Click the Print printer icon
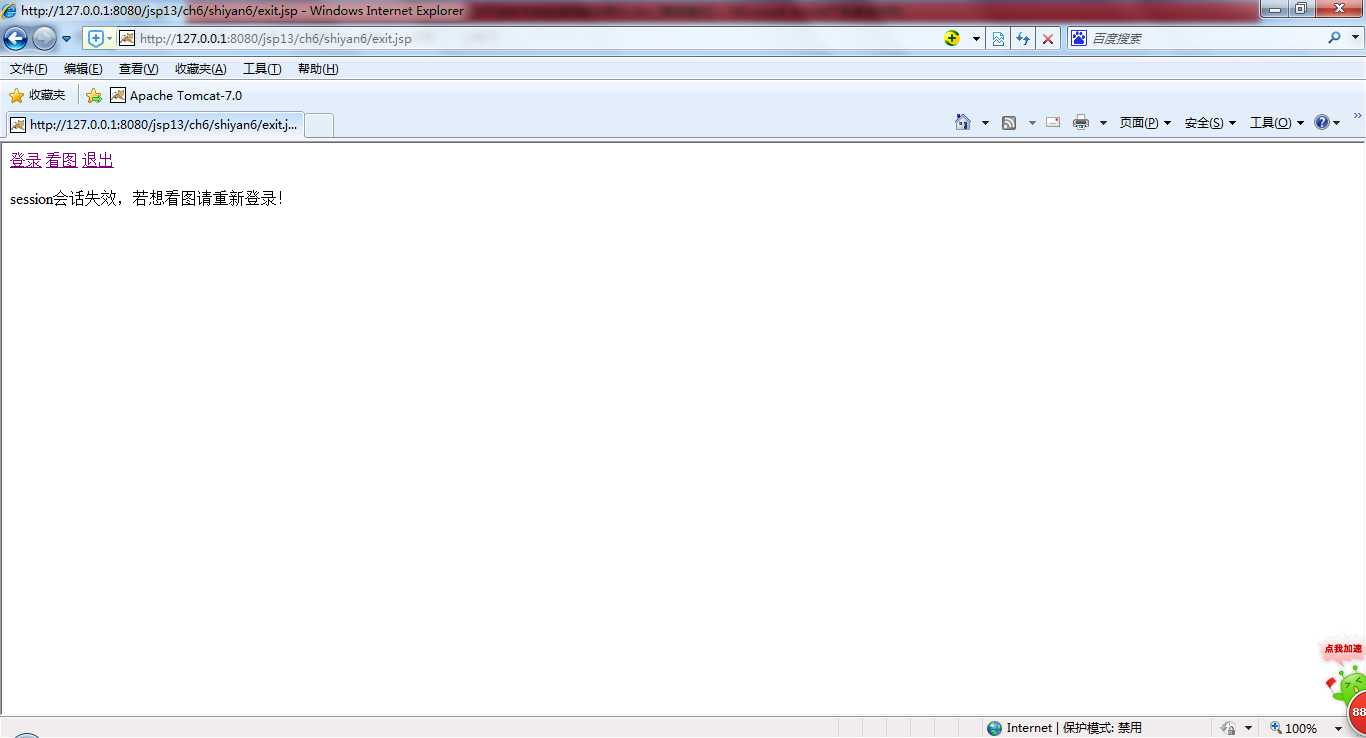Screen dimensions: 1366x738 (1080, 123)
